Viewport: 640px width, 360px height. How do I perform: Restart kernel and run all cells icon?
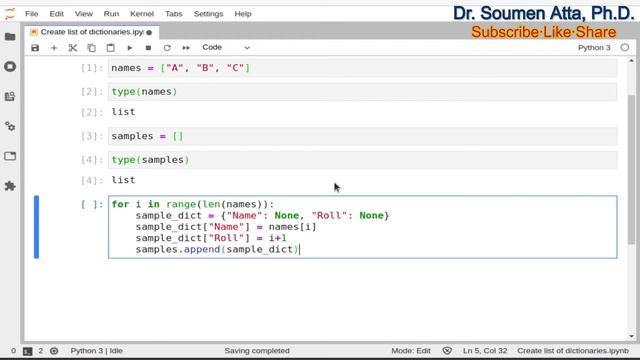(186, 48)
